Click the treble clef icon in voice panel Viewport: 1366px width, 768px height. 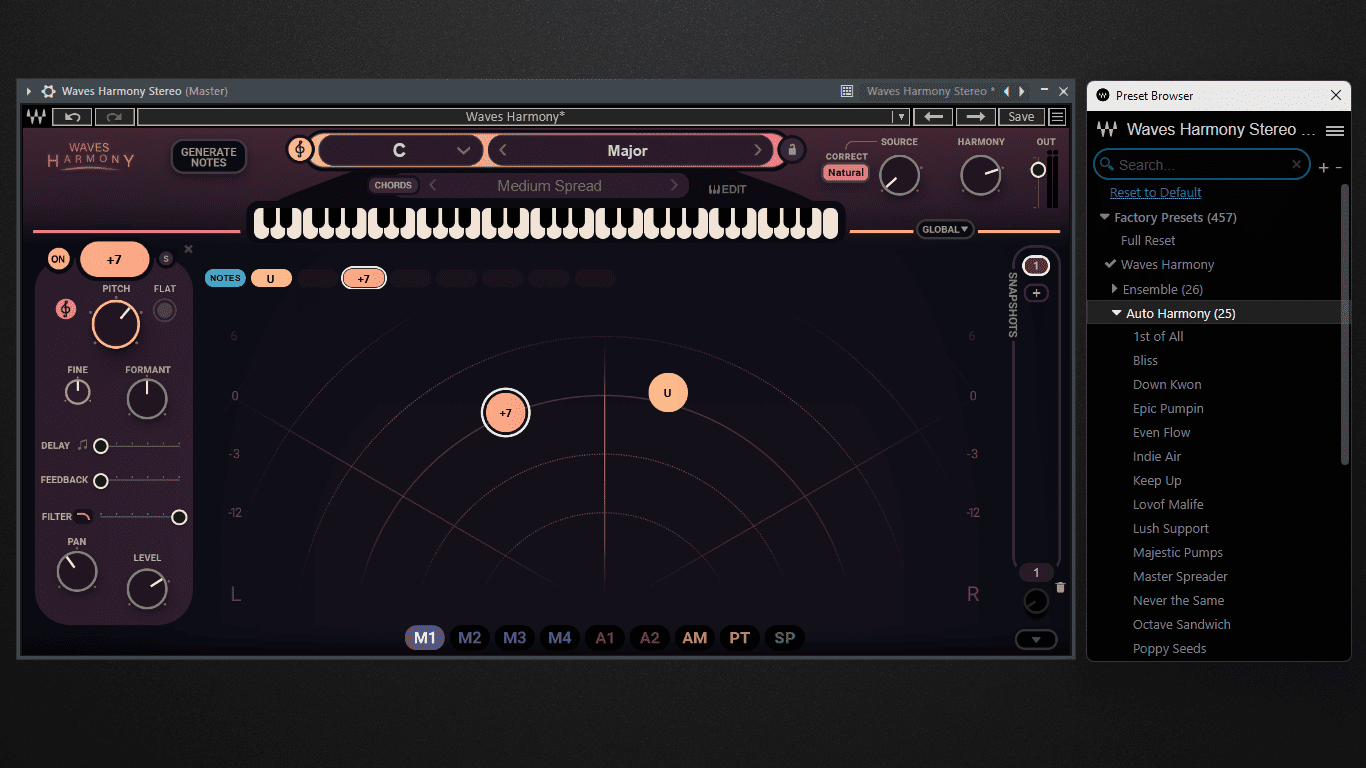[66, 309]
